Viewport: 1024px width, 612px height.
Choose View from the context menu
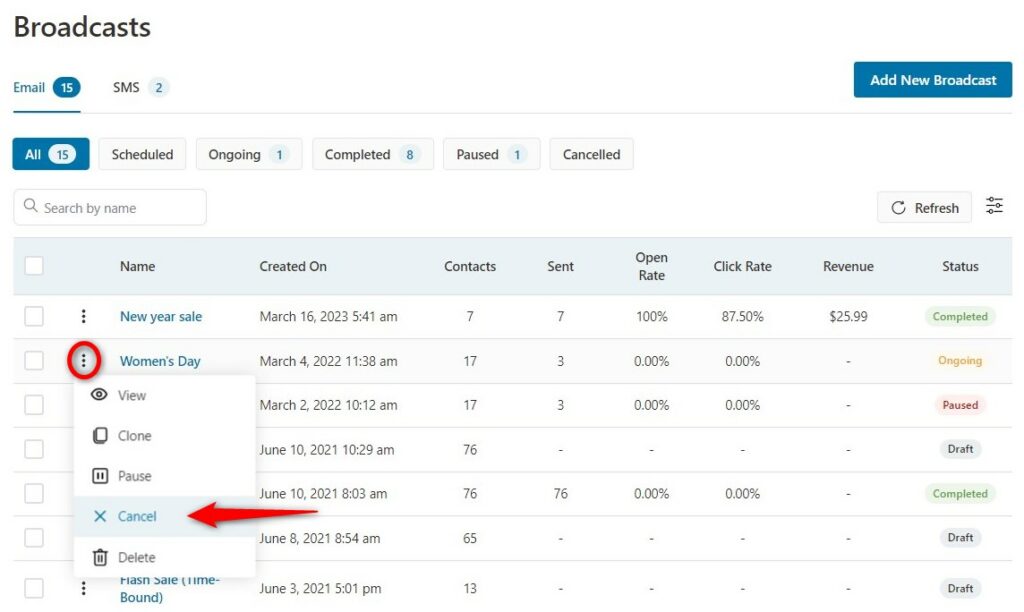point(165,395)
